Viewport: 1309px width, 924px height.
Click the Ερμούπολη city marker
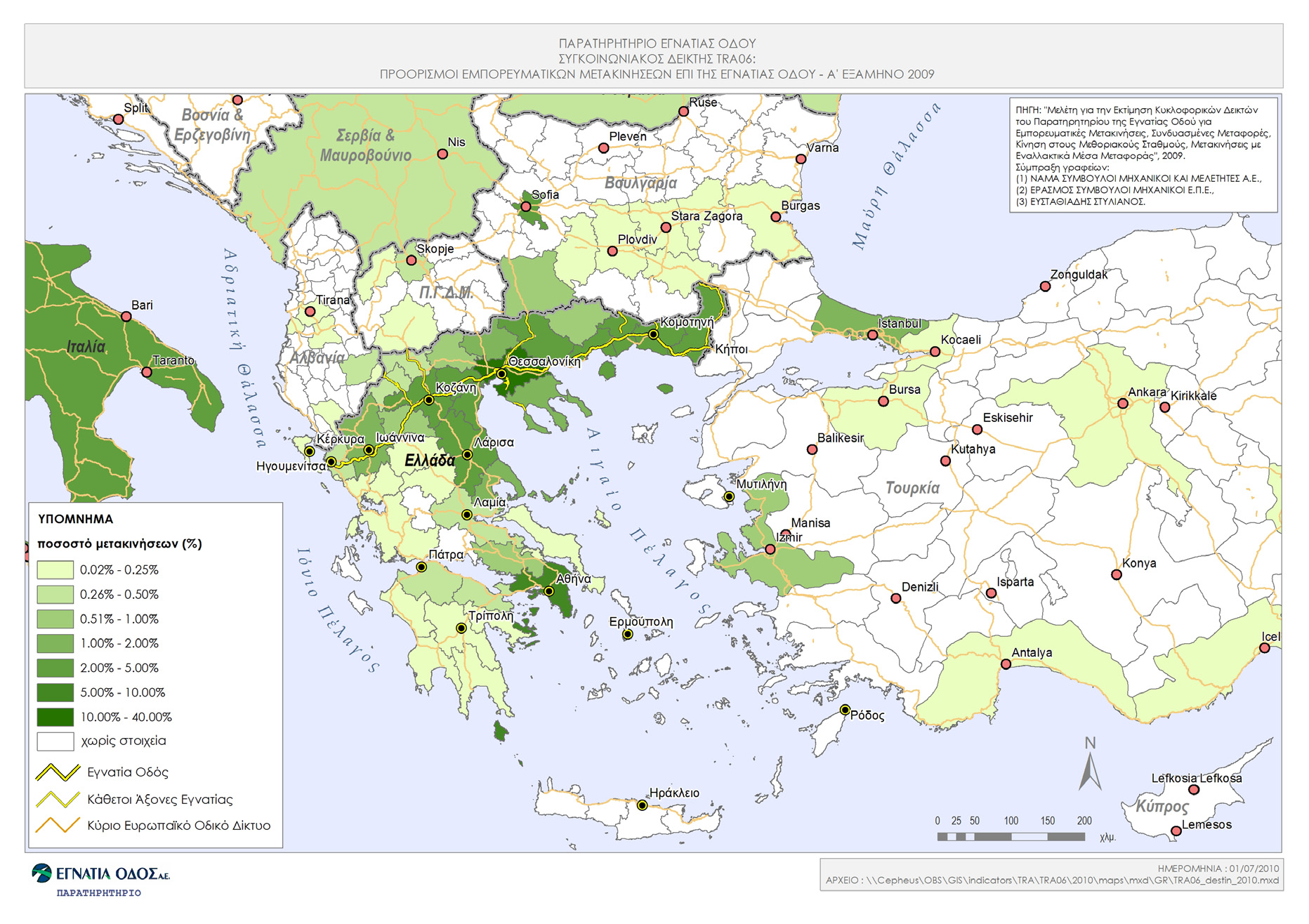pyautogui.click(x=628, y=634)
